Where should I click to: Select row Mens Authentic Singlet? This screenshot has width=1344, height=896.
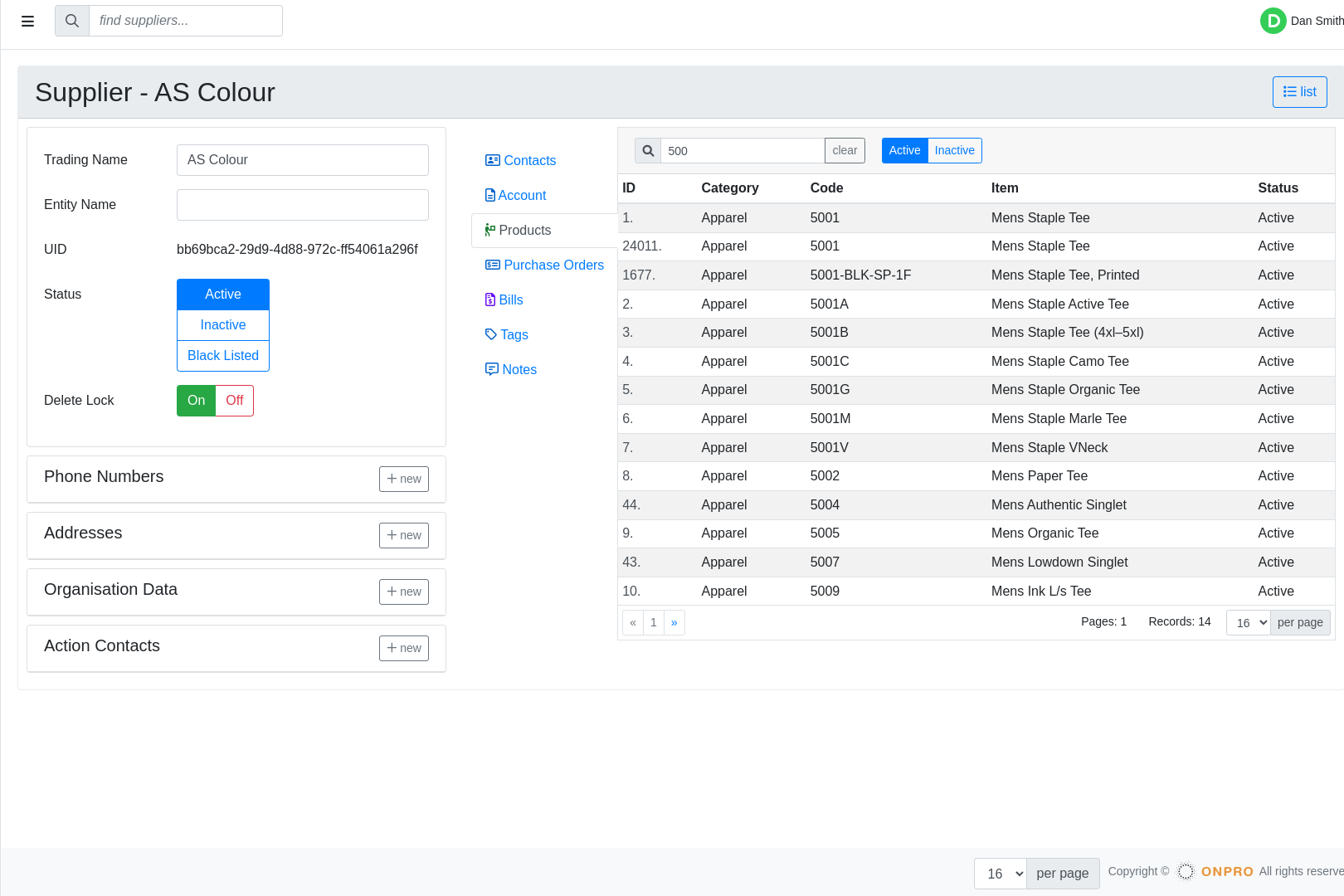pos(976,505)
